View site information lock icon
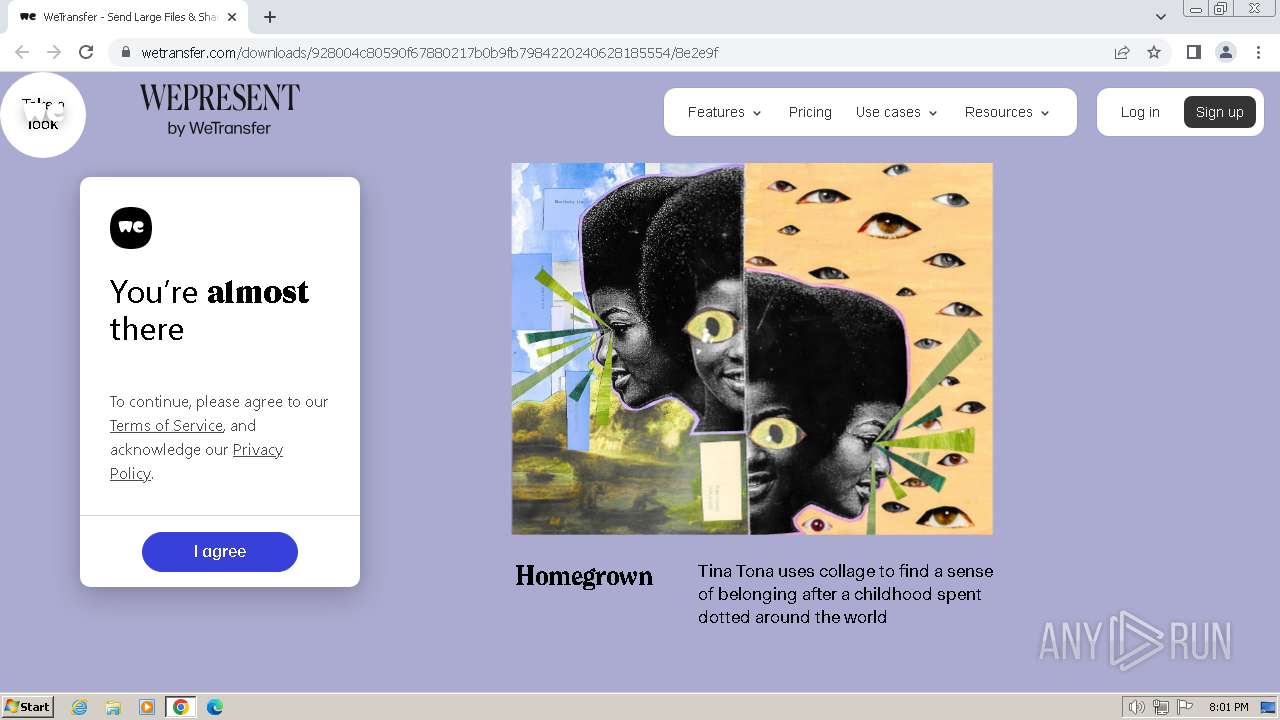Screen dimensions: 1280x720 [x=125, y=53]
